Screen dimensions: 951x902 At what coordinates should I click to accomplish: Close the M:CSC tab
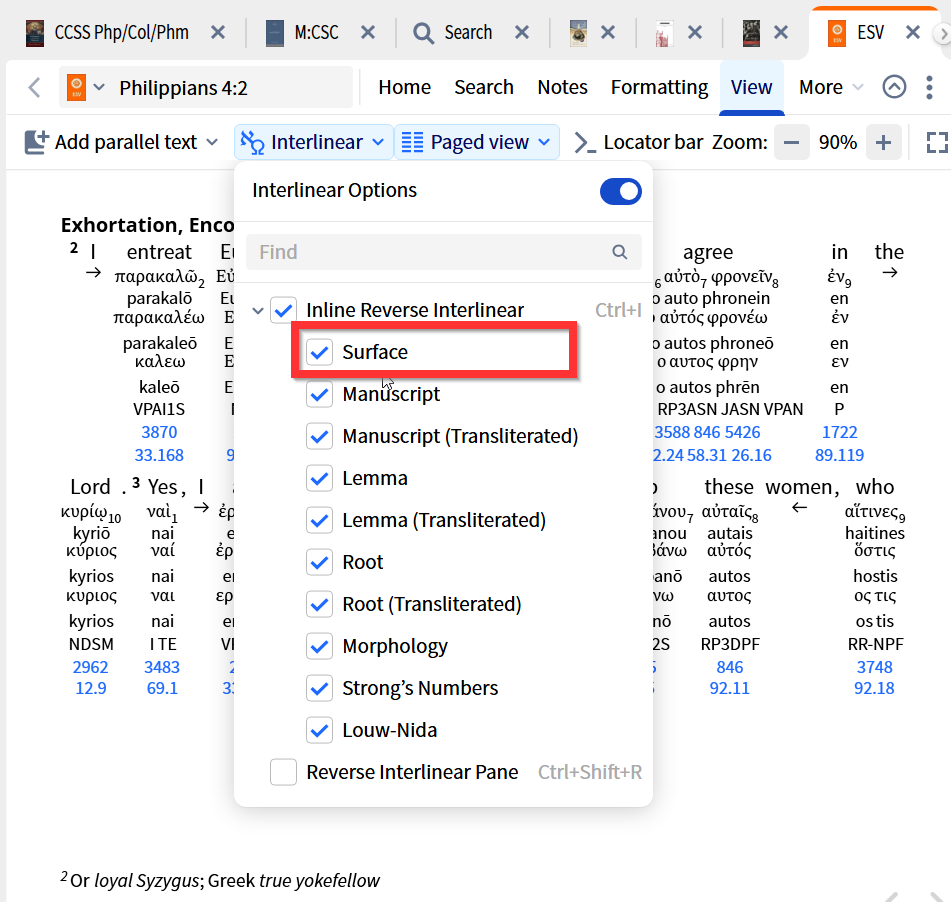[368, 32]
